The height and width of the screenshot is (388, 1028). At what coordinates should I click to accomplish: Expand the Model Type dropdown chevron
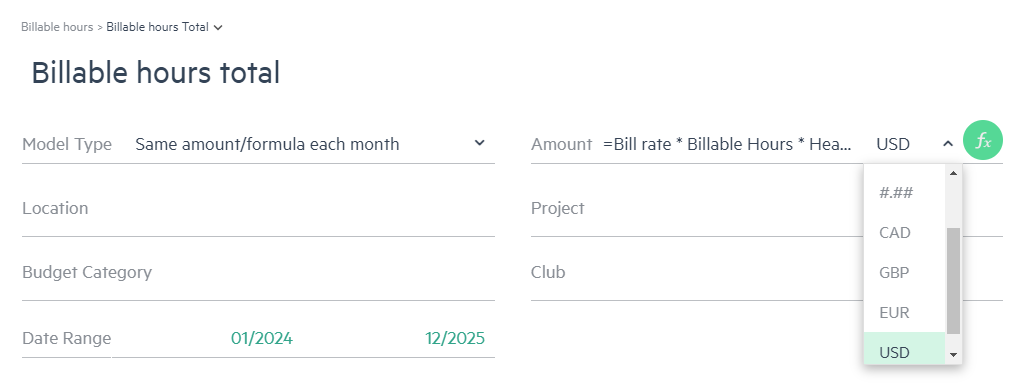[x=479, y=143]
